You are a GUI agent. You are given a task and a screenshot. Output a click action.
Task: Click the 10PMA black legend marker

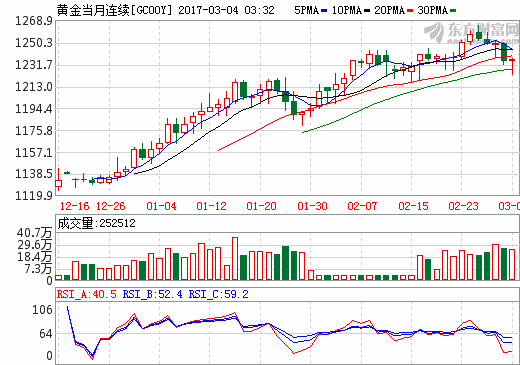pyautogui.click(x=367, y=11)
